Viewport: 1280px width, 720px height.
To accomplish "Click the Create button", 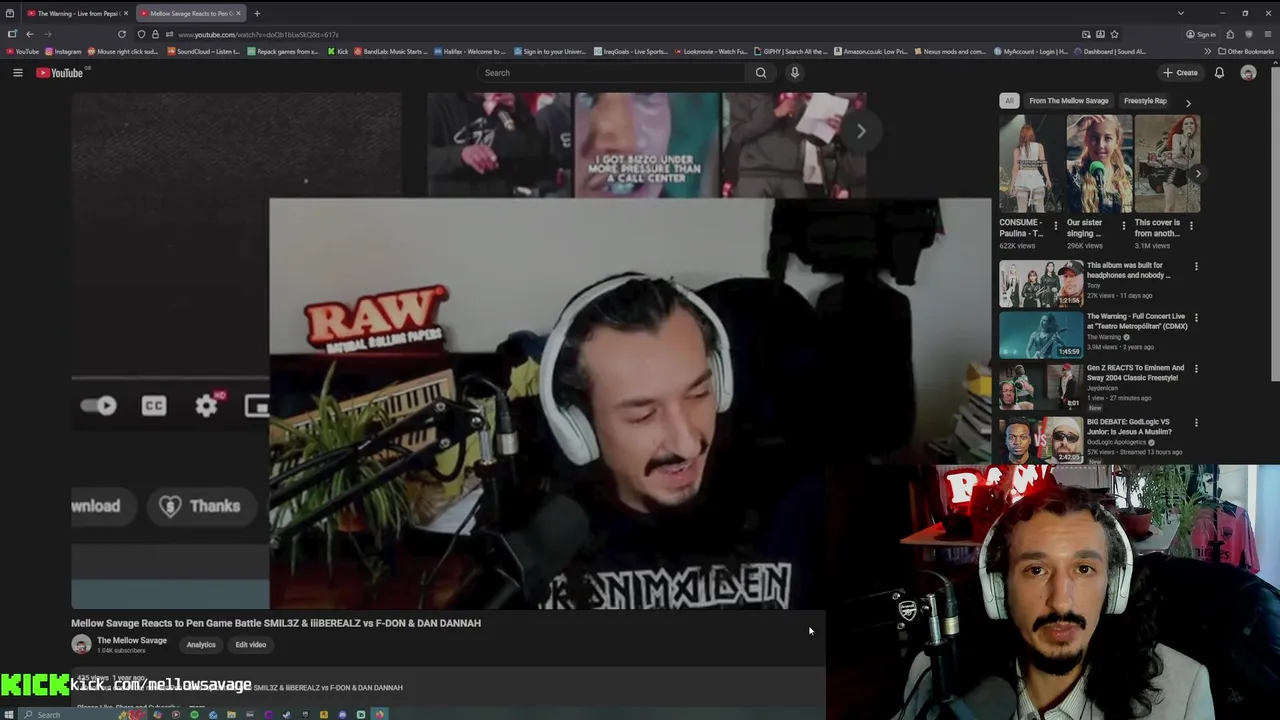I will point(1180,73).
